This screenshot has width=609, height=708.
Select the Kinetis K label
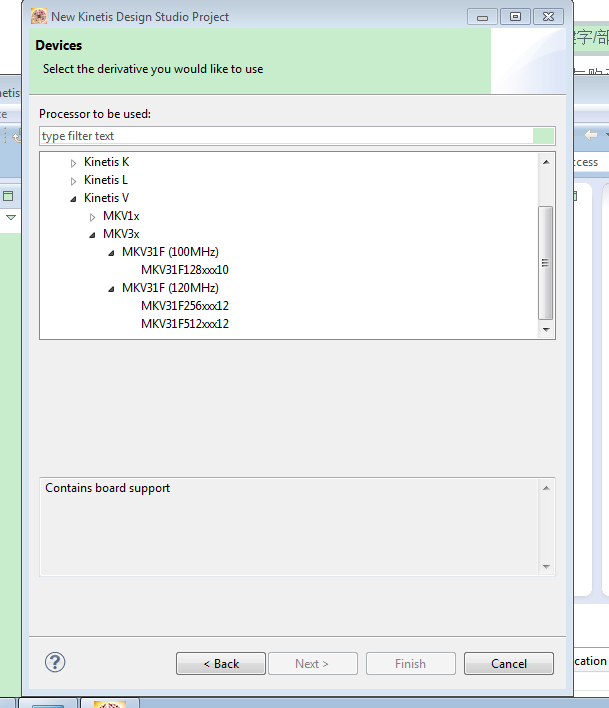(107, 162)
